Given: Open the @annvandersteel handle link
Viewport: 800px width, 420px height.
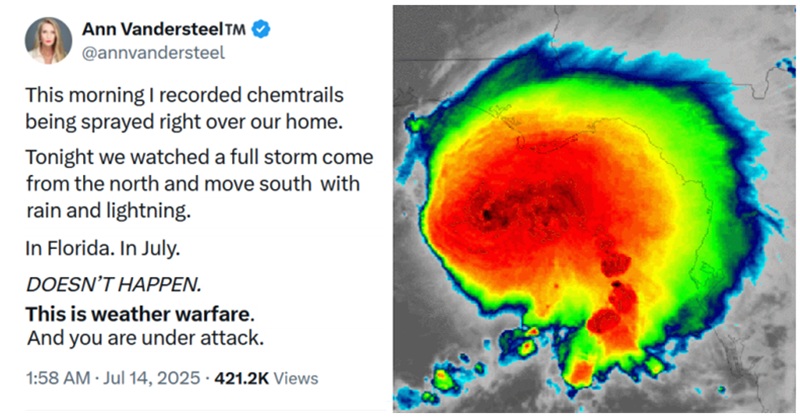Looking at the screenshot, I should (x=153, y=53).
